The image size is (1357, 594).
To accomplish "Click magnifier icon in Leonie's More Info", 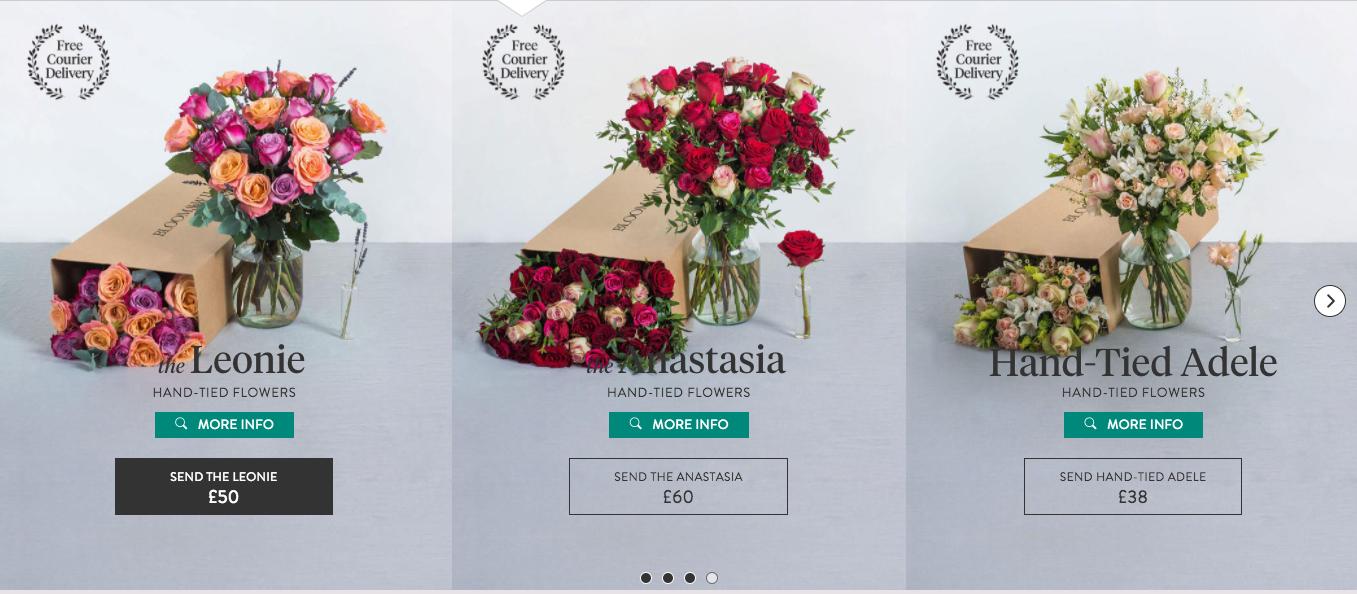I will coord(181,424).
